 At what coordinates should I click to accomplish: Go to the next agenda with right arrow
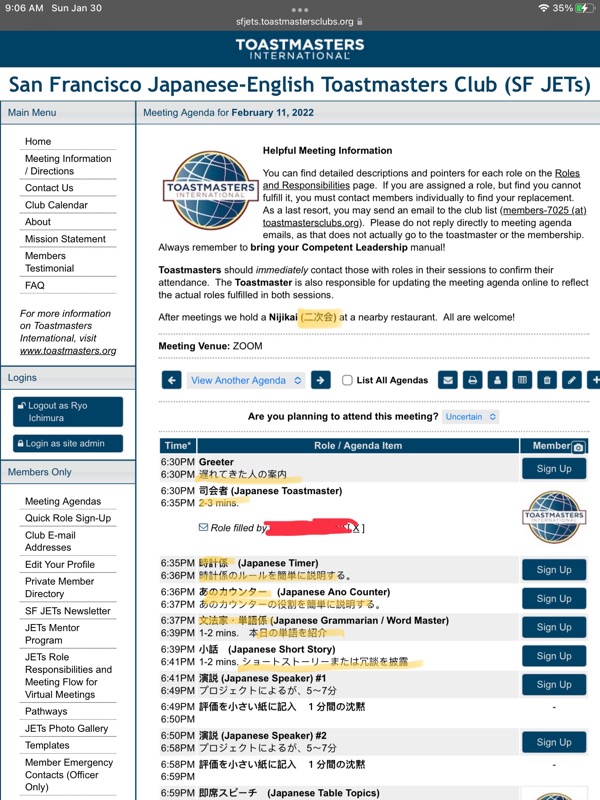tap(320, 380)
